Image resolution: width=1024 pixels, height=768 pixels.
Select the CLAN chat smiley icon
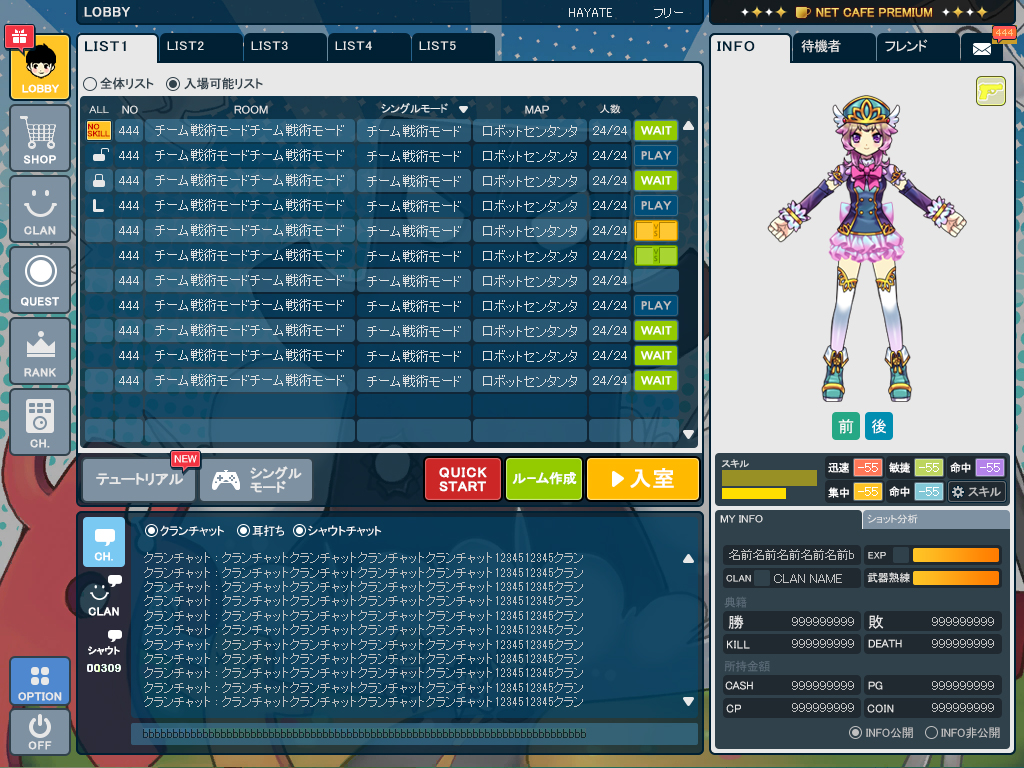tap(104, 596)
